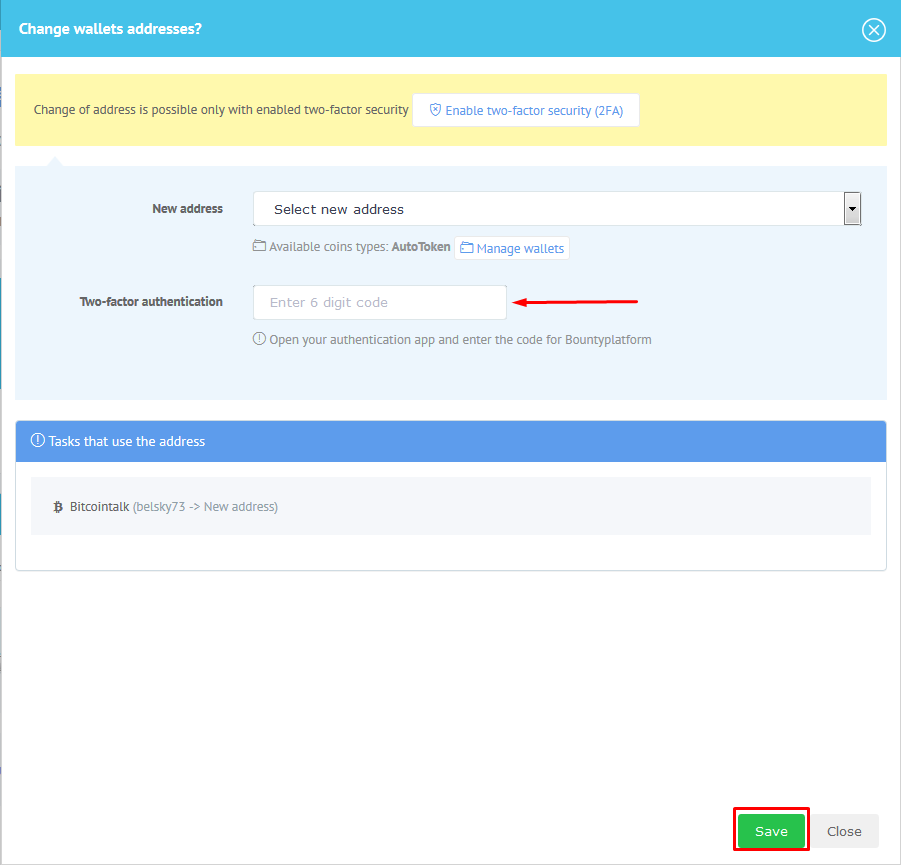The image size is (901, 865).
Task: Click the grey Close button
Action: click(x=844, y=831)
